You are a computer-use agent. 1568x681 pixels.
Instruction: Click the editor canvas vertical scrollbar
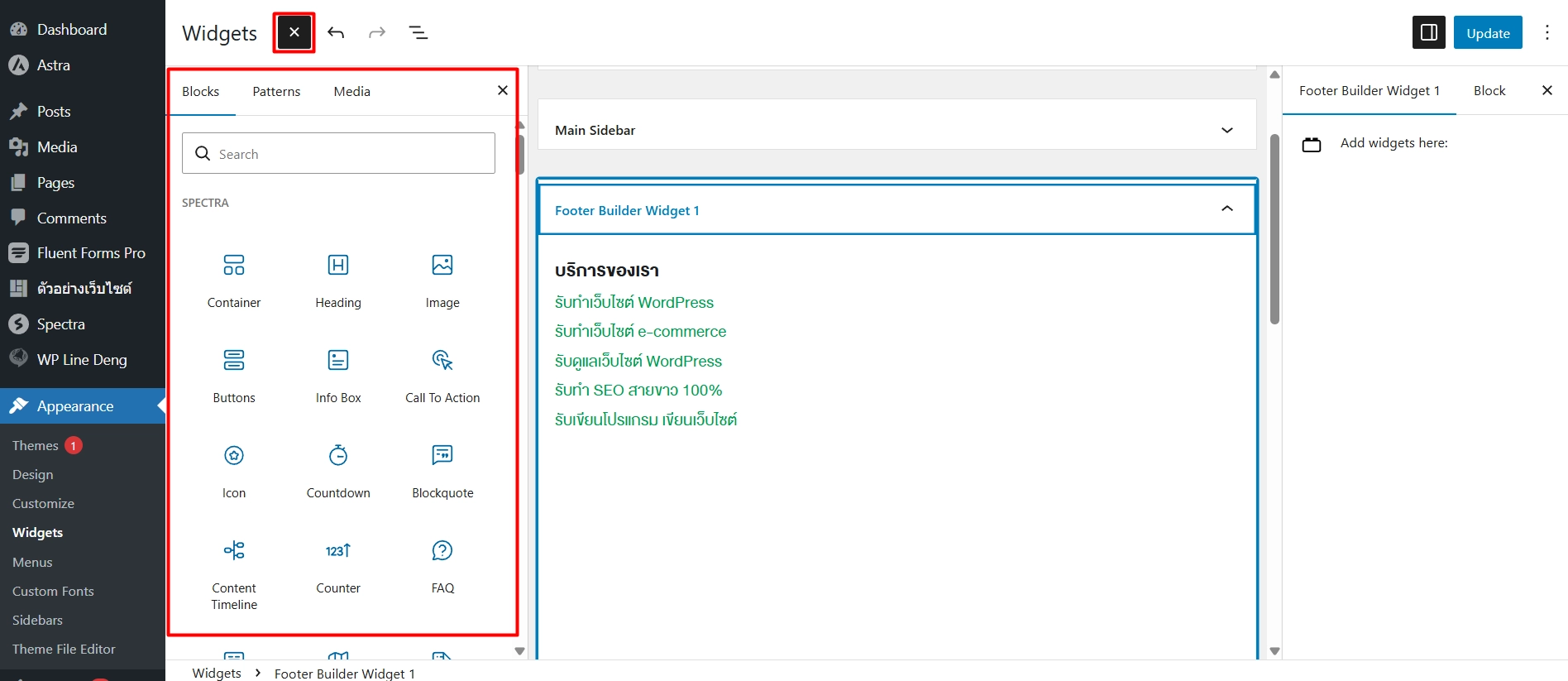[x=1274, y=229]
